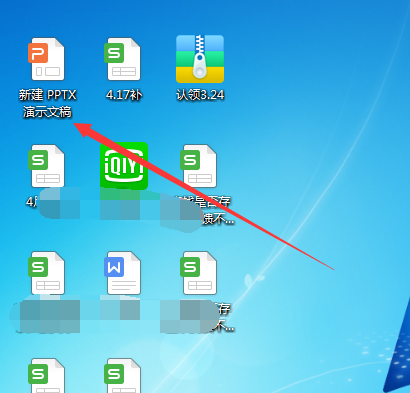Select the bottom-row spreadsheet icon below the Word document
The image size is (410, 393).
[x=123, y=375]
